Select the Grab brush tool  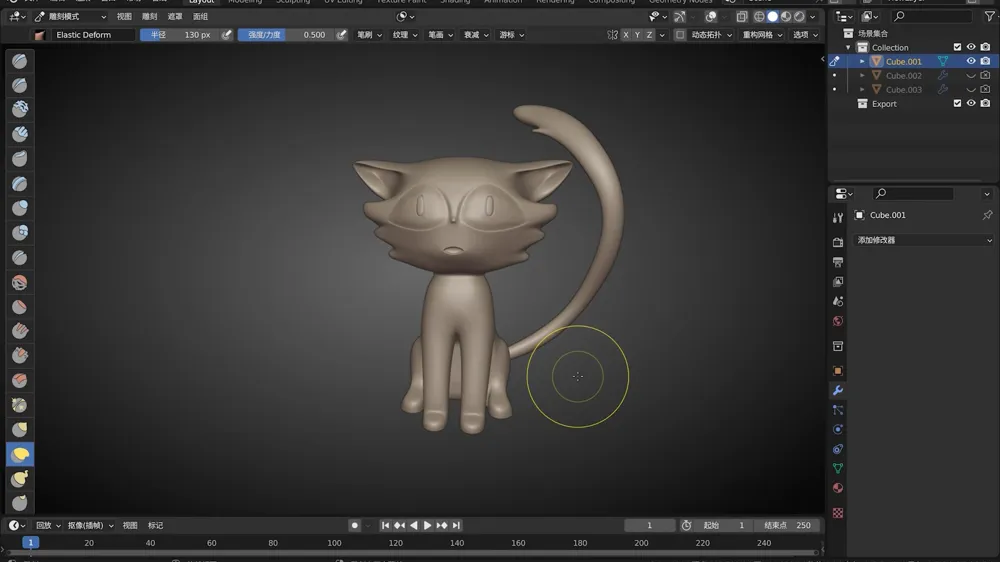(x=20, y=429)
